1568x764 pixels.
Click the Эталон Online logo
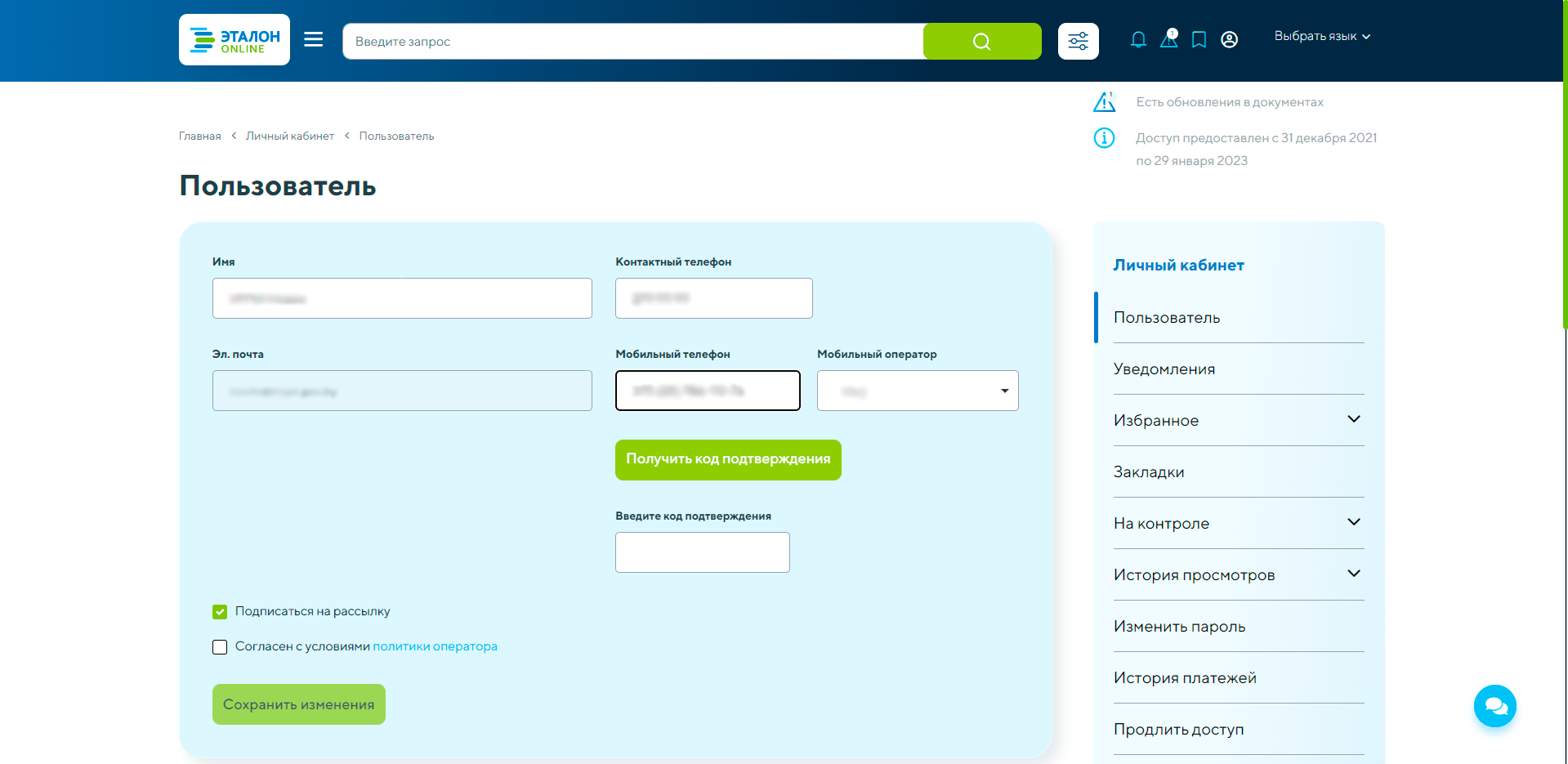[235, 39]
